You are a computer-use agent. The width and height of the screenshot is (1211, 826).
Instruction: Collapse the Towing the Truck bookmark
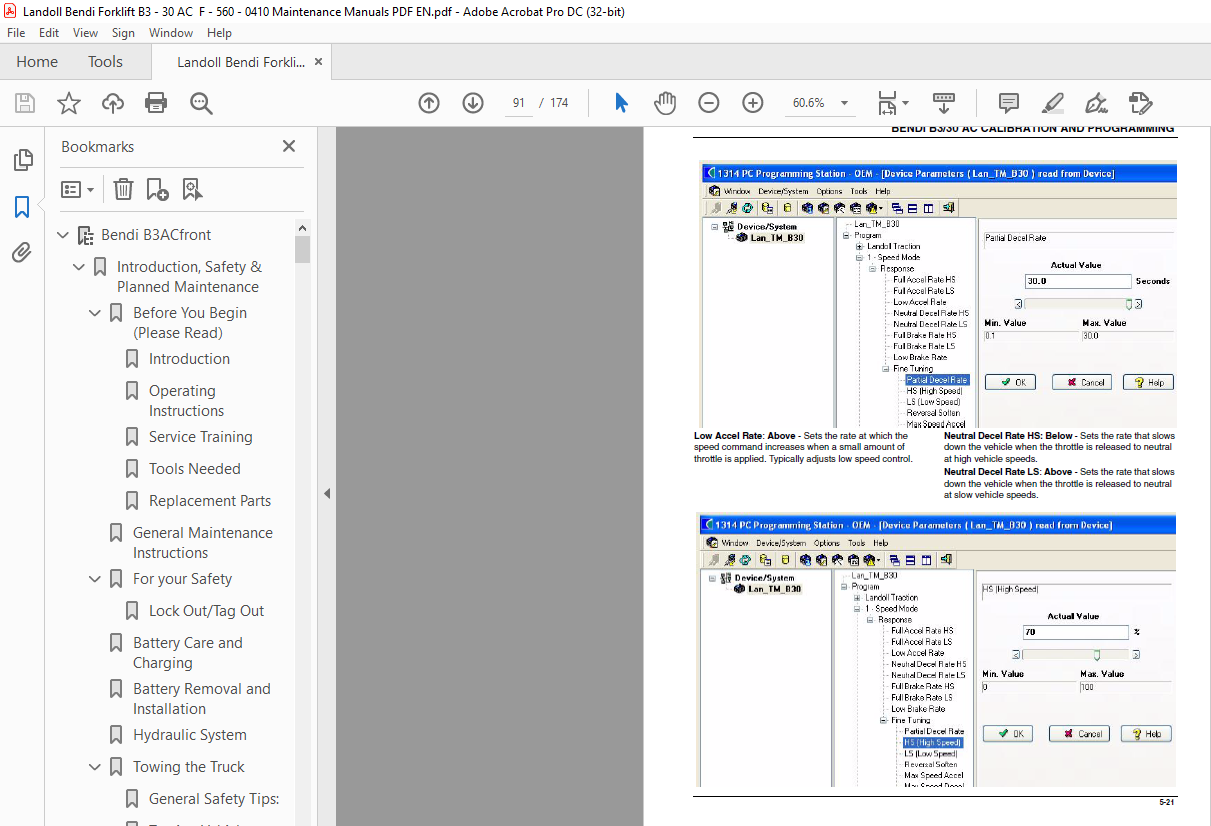(96, 767)
